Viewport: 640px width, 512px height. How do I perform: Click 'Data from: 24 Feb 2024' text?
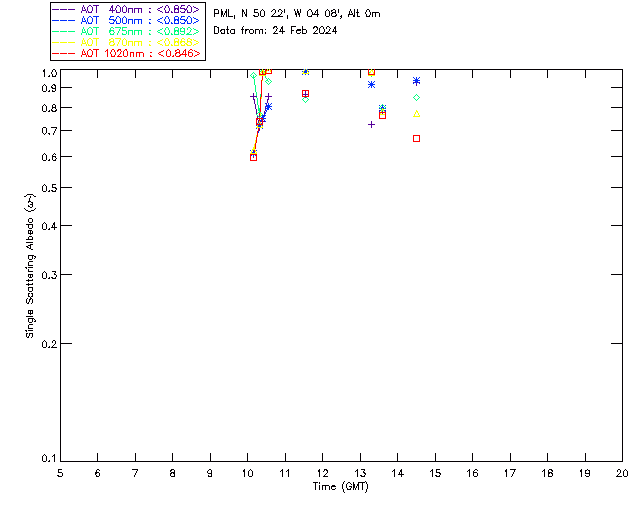(275, 30)
